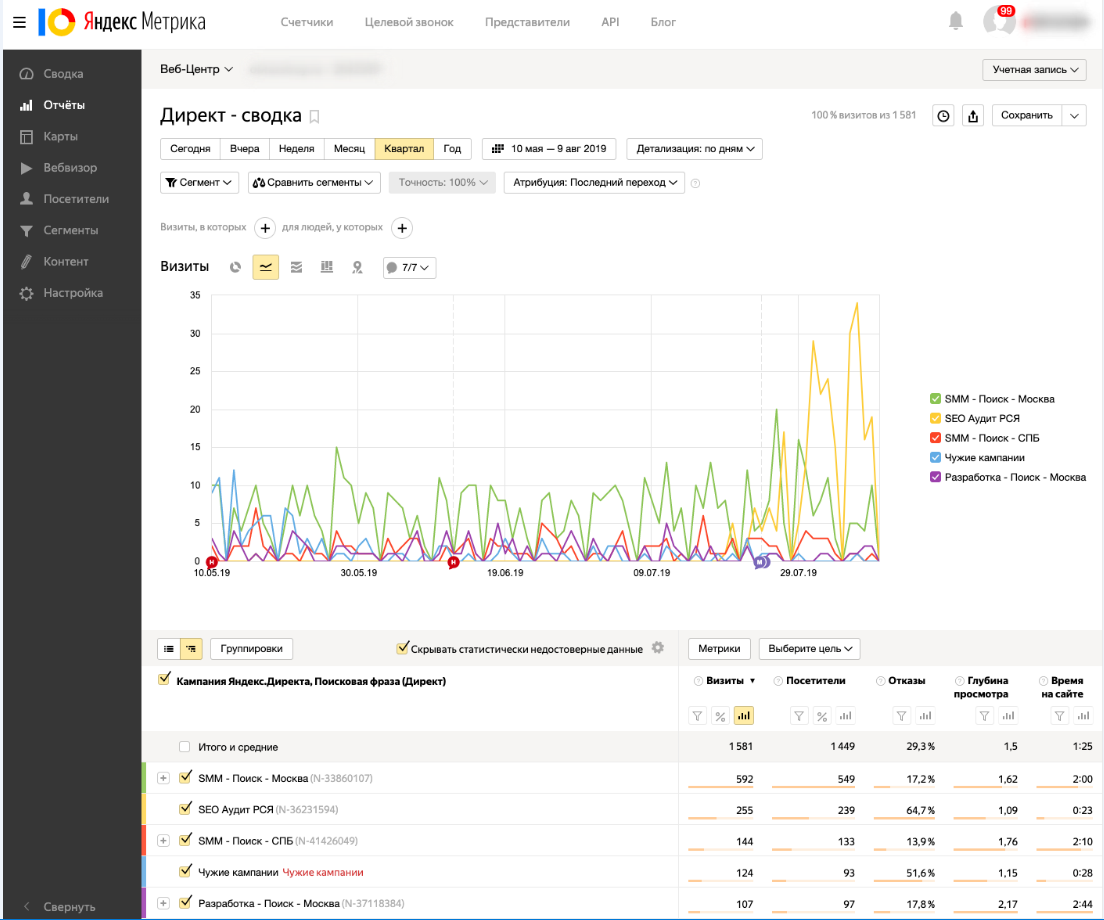This screenshot has height=920, width=1104.
Task: Uncheck Скрывать статистически недостоверные данные
Action: click(403, 649)
